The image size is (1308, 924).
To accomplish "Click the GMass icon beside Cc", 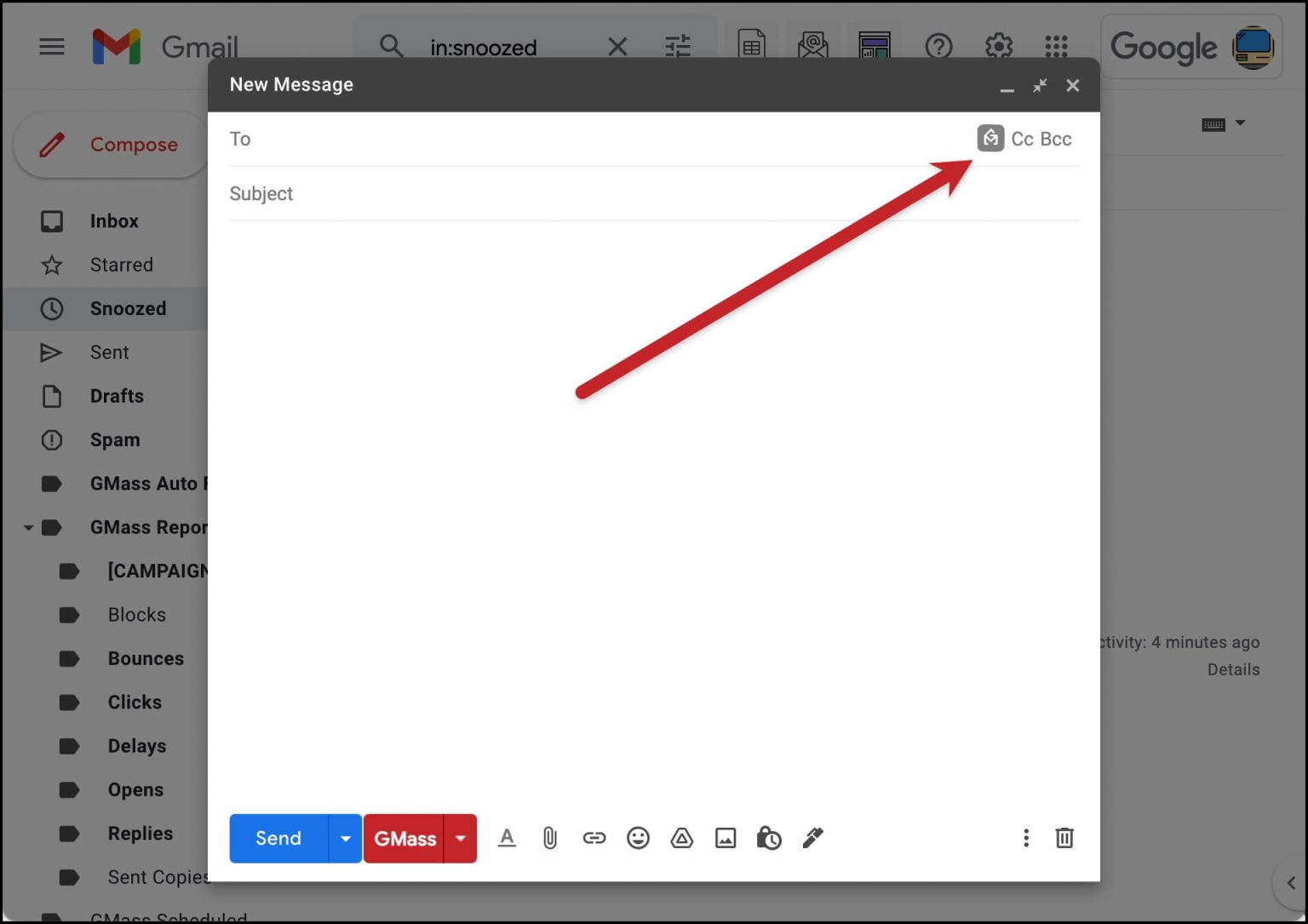I will click(990, 138).
